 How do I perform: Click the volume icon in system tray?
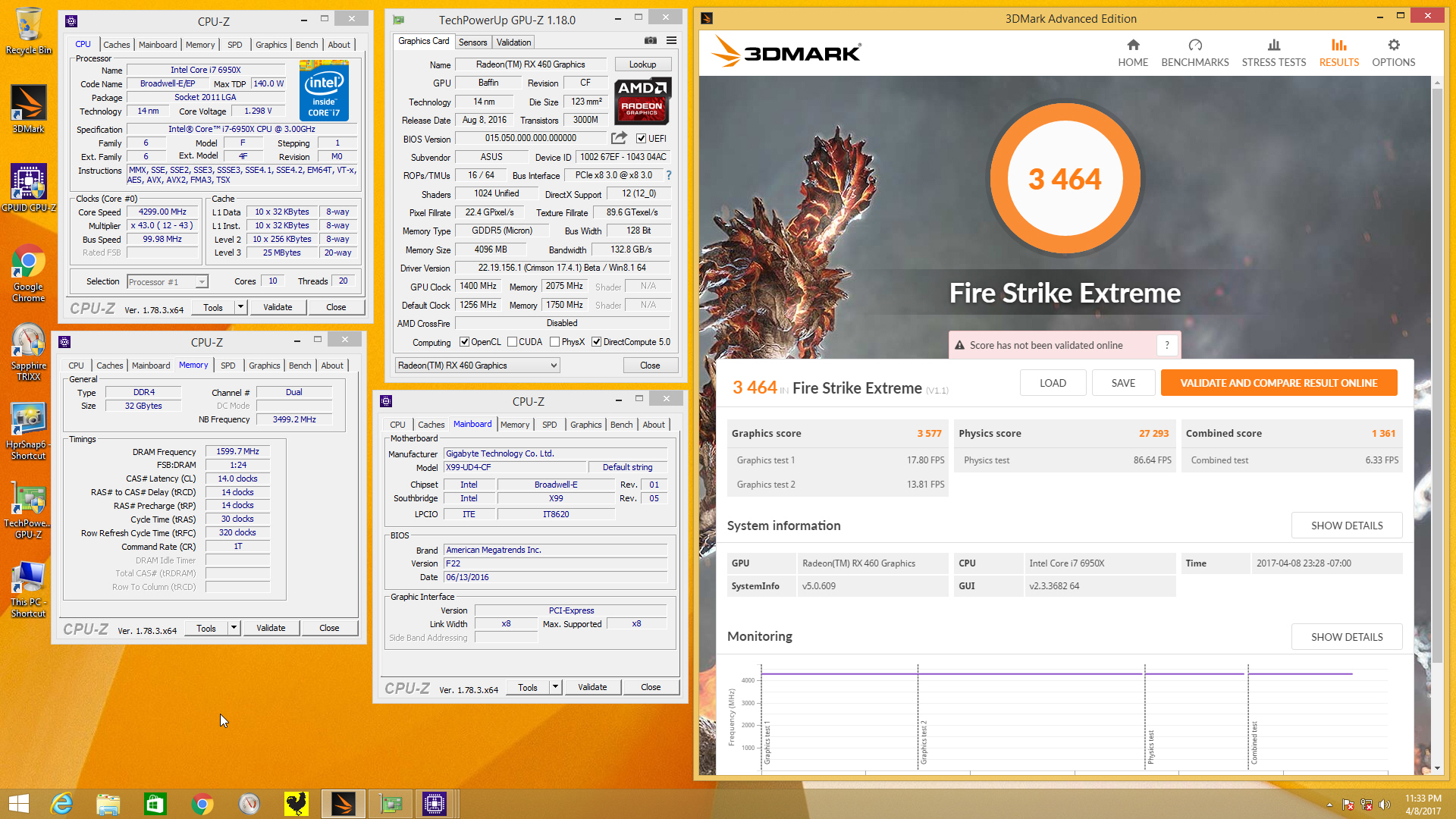click(x=1385, y=805)
